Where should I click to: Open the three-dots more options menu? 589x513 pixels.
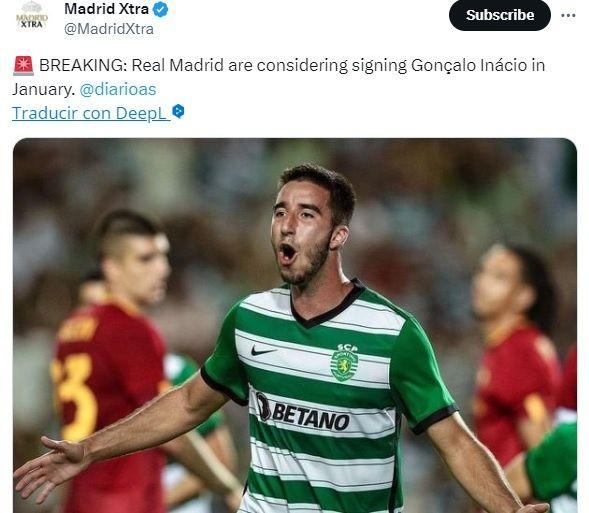click(x=568, y=15)
